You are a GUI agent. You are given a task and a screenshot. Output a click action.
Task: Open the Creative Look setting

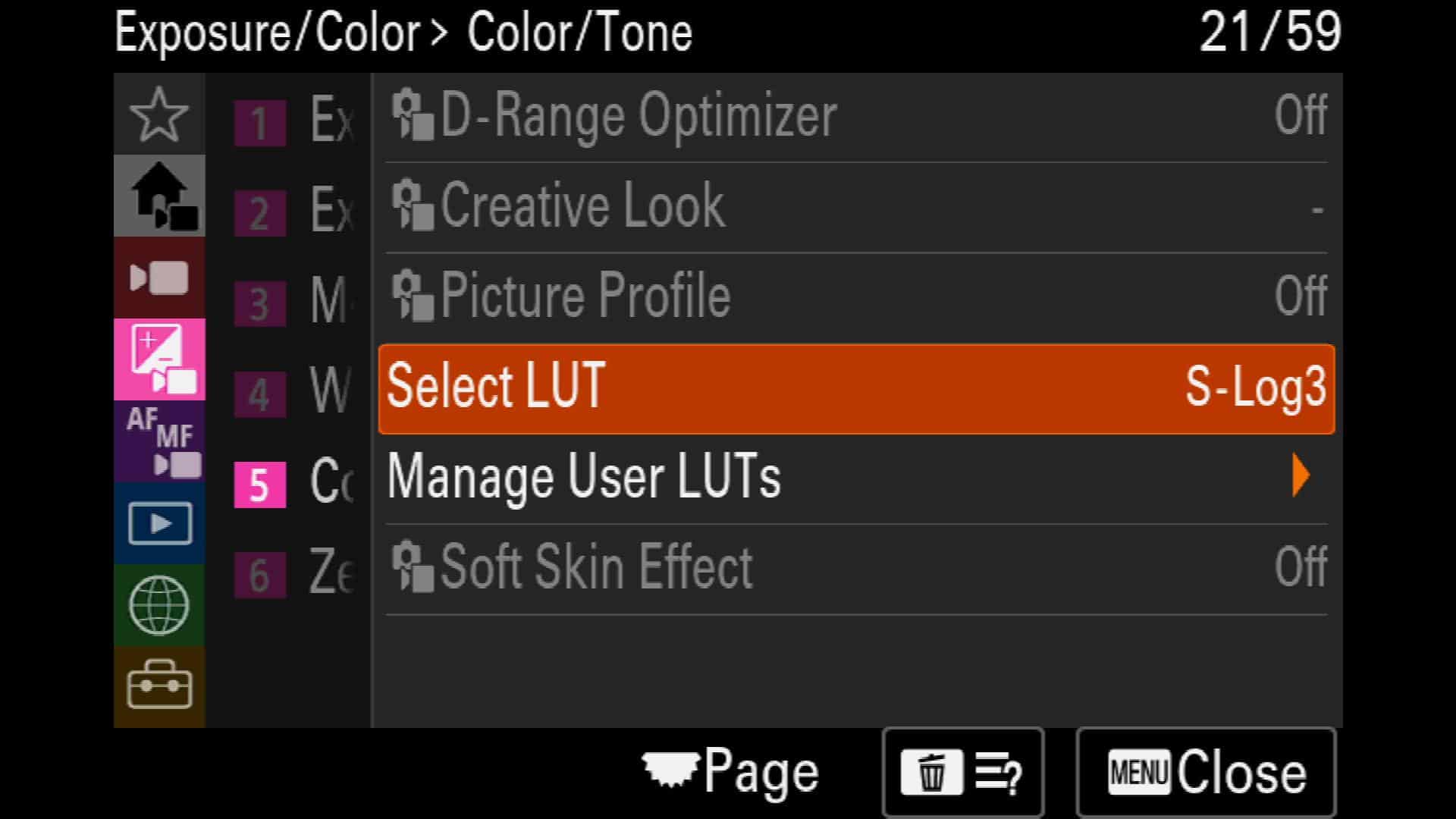(857, 207)
